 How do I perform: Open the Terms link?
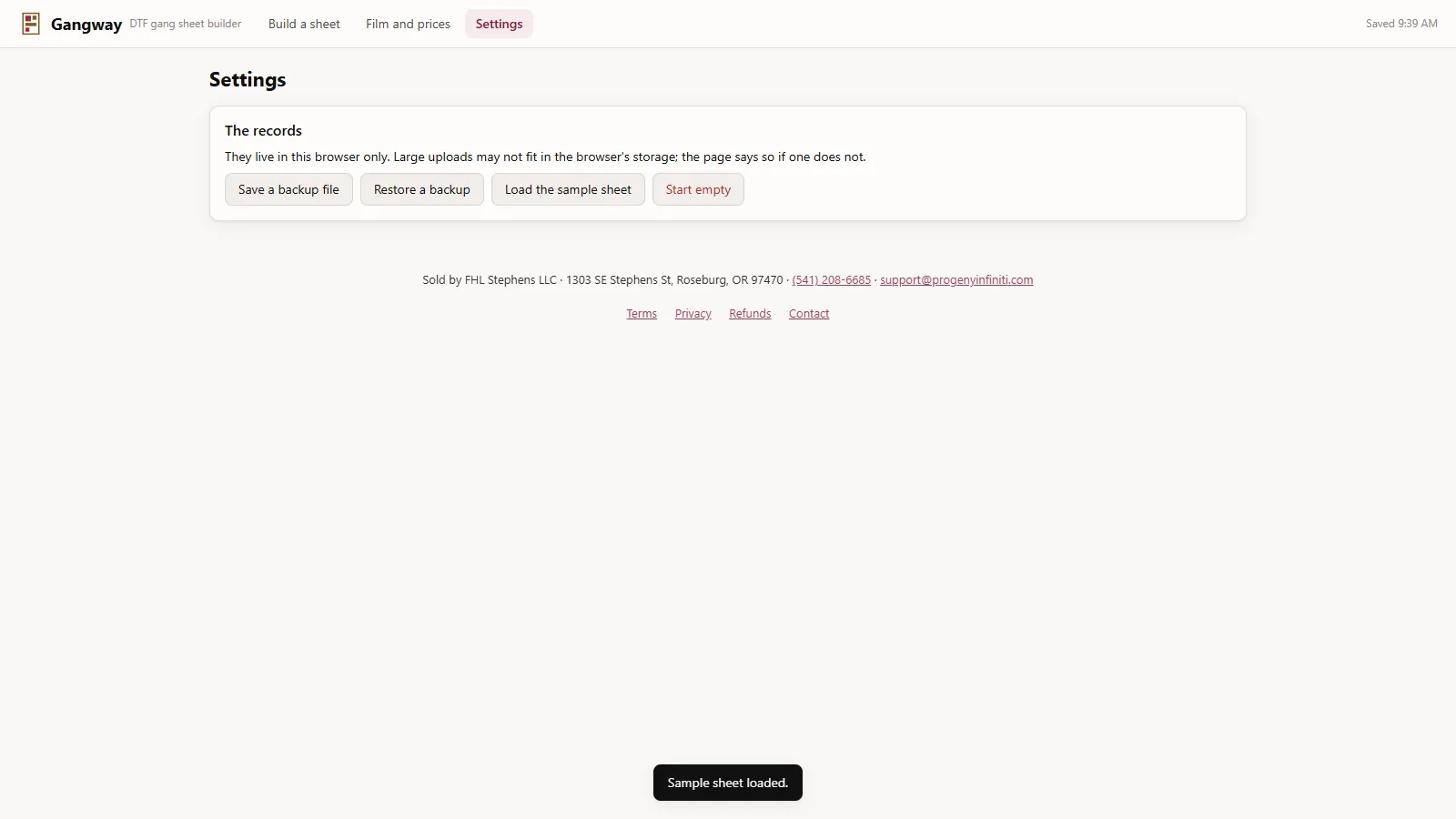[x=642, y=314]
